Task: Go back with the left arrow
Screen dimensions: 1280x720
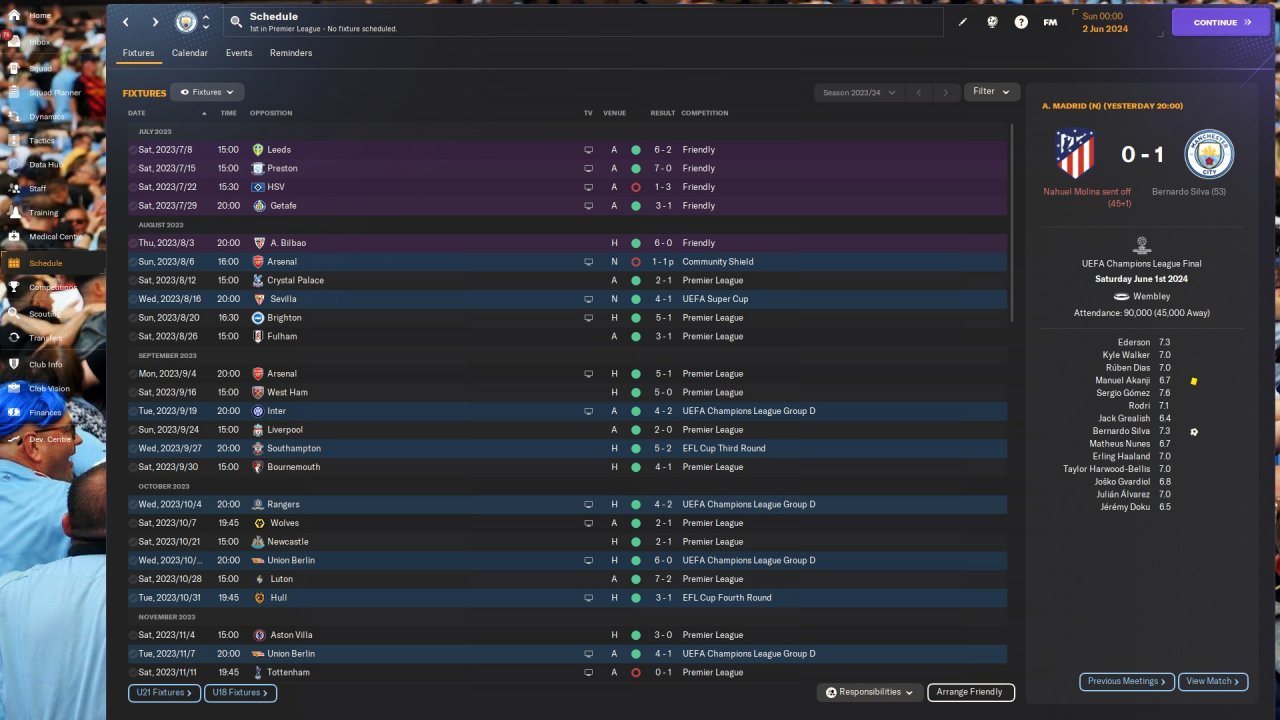Action: click(126, 22)
